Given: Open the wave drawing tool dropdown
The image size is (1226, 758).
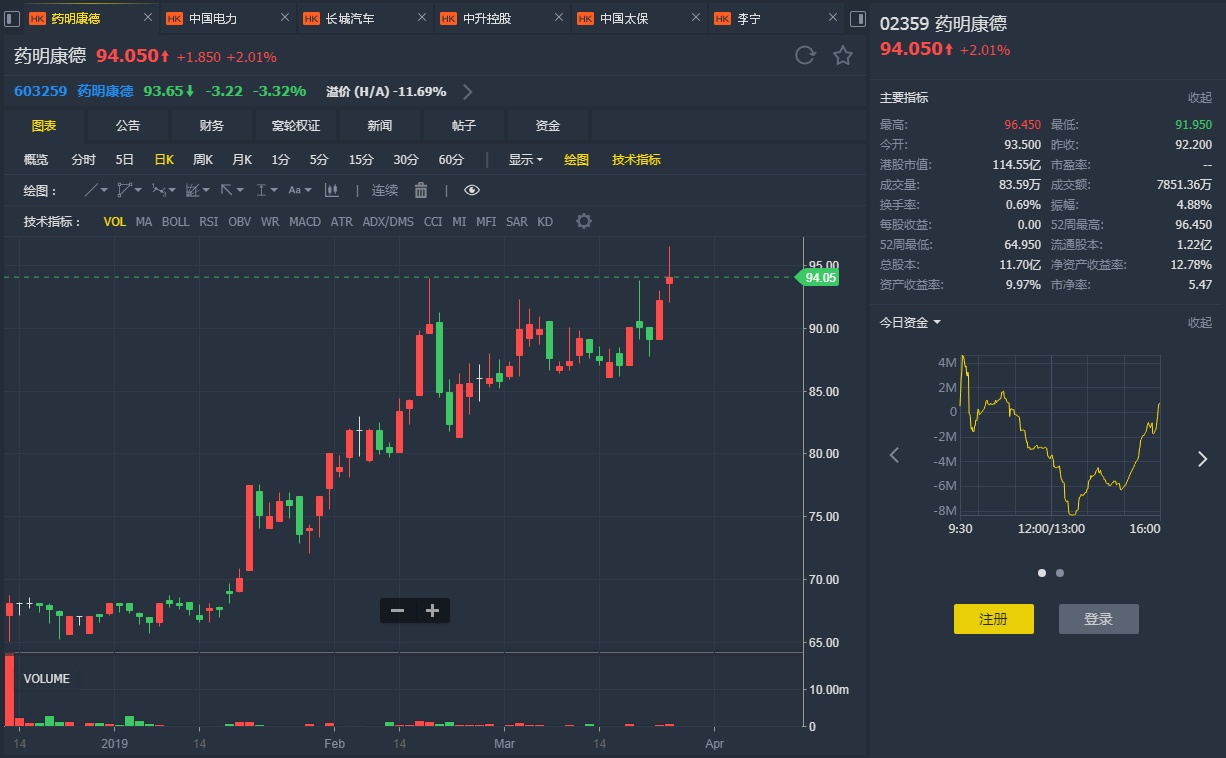Looking at the screenshot, I should (x=165, y=190).
